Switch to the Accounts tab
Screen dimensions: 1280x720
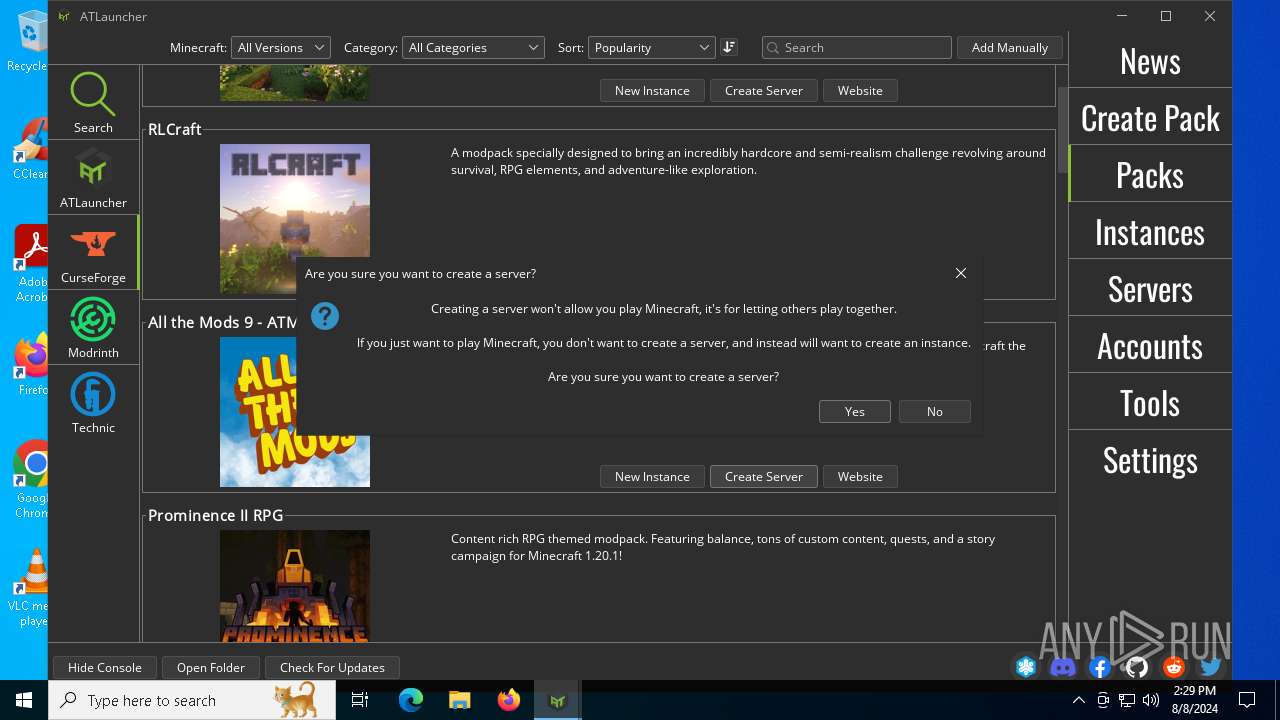coord(1150,345)
